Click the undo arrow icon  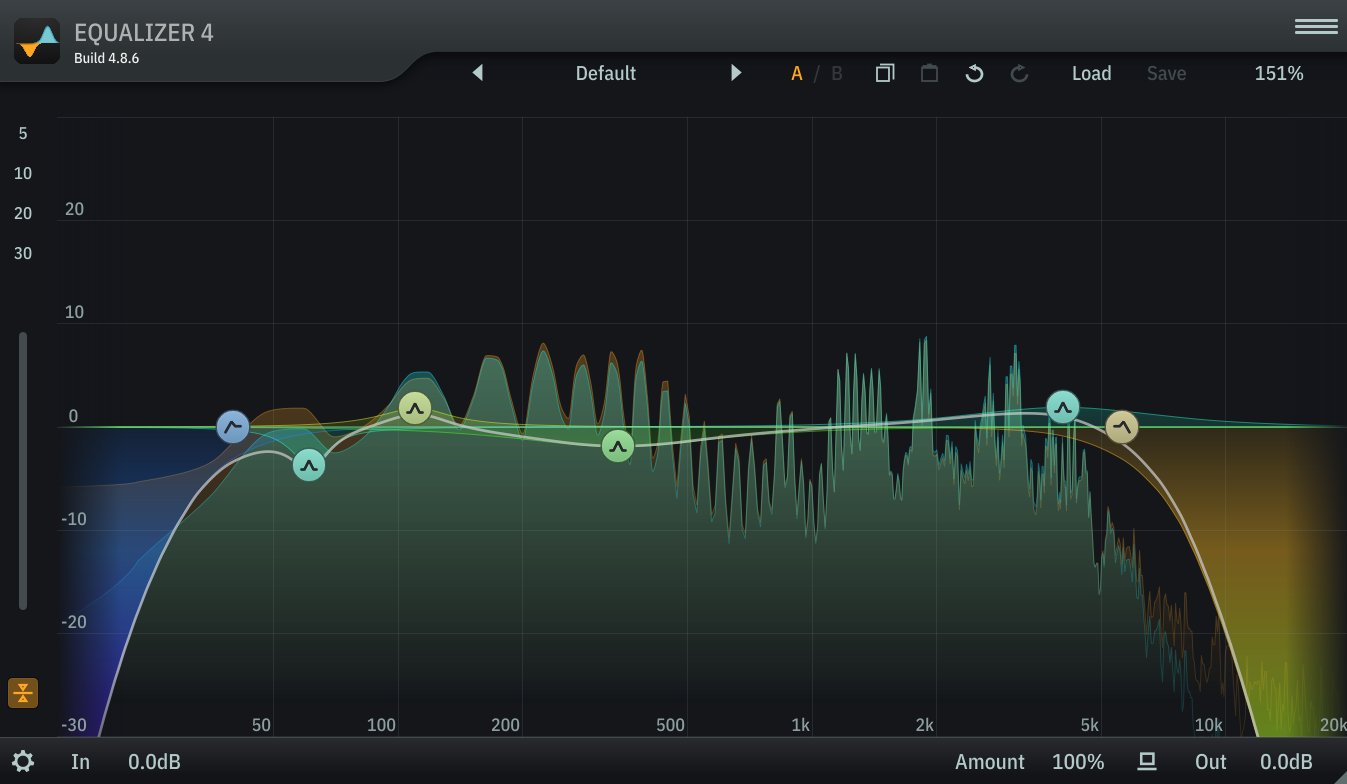[974, 73]
